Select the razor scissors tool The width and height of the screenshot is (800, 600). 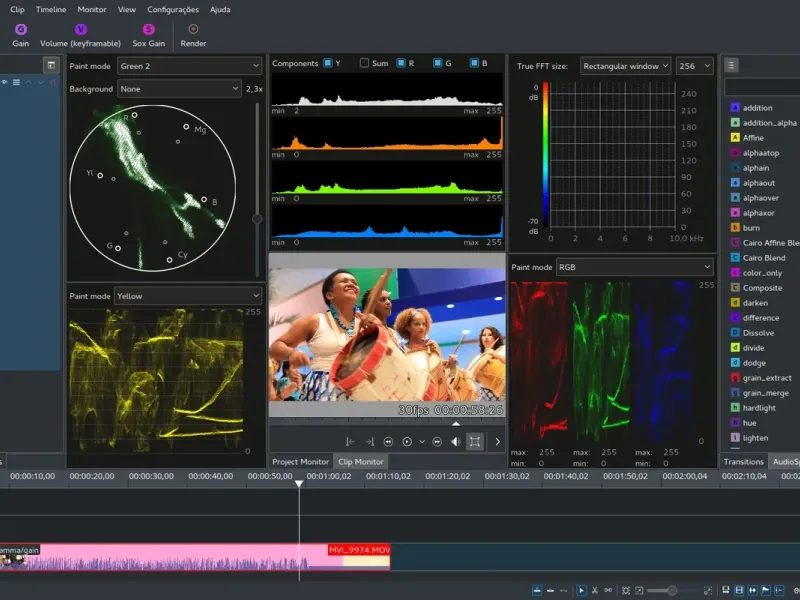point(594,590)
